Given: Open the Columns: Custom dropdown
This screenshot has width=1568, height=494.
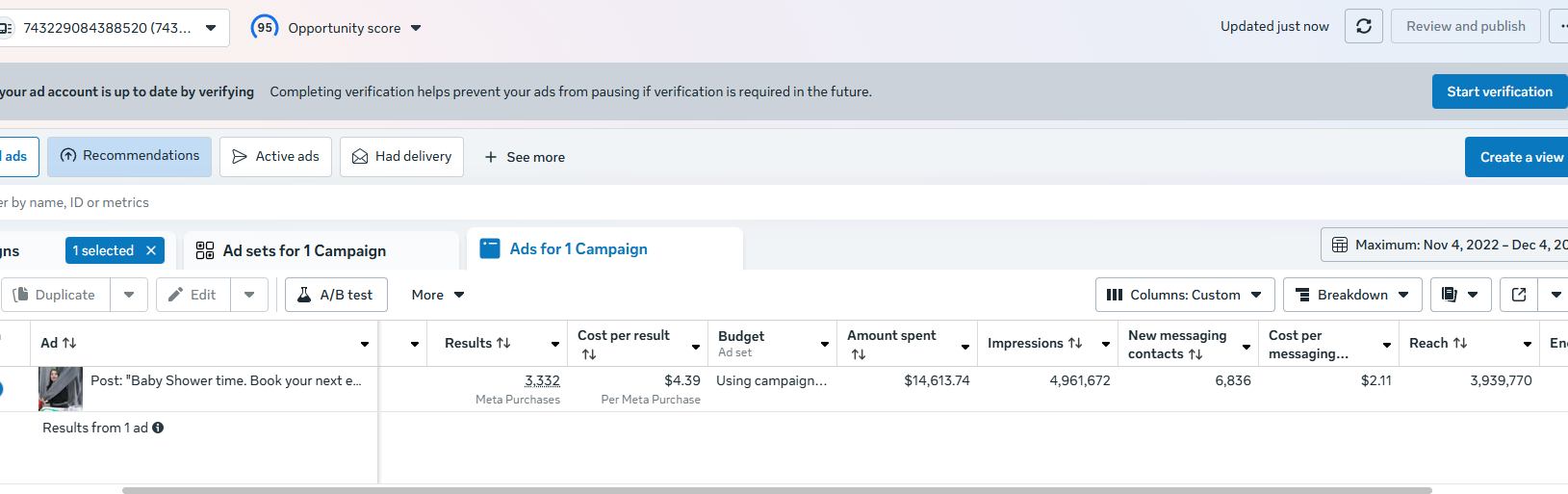Looking at the screenshot, I should [x=1185, y=295].
